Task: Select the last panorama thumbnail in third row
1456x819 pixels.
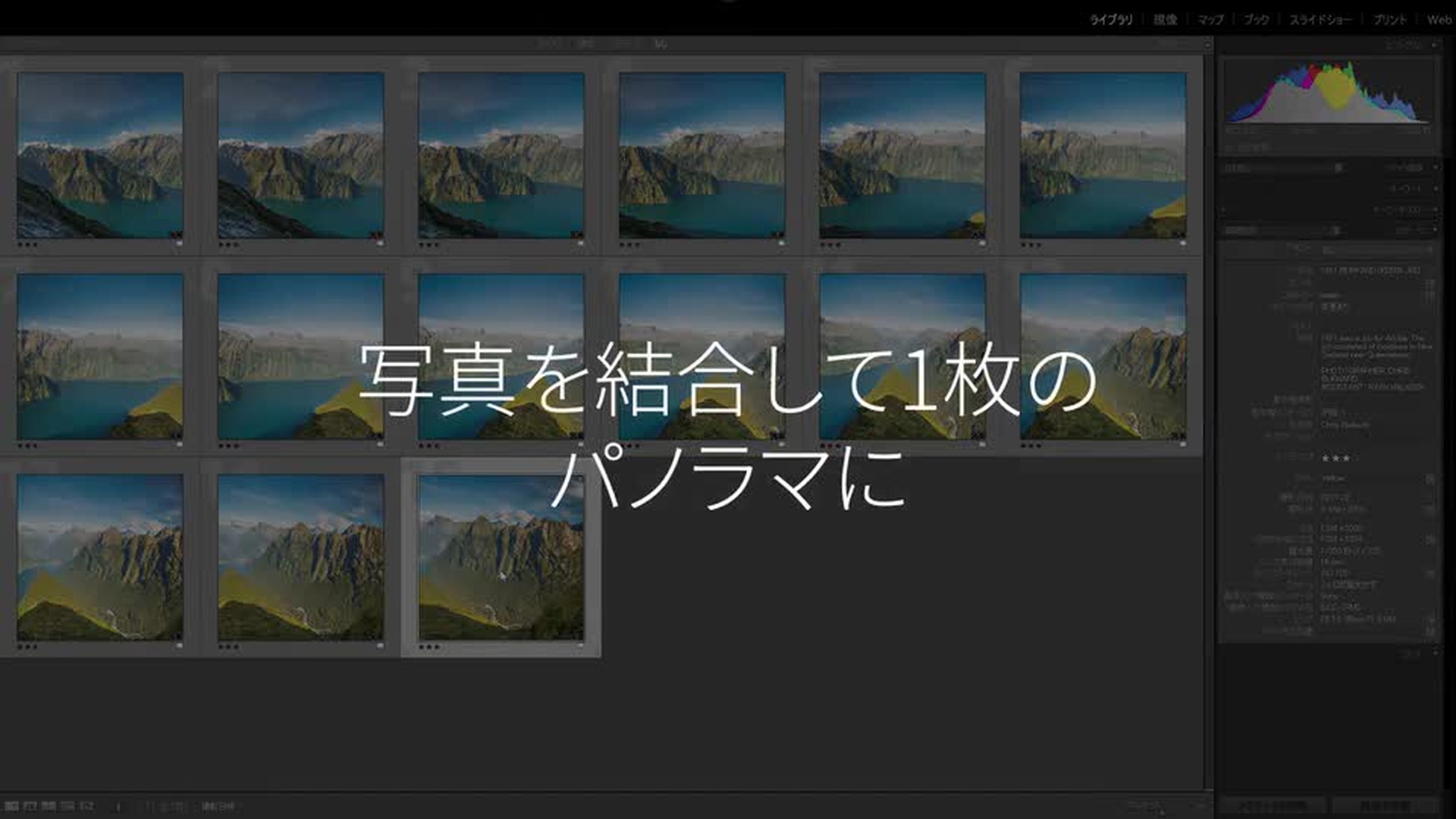Action: point(500,557)
